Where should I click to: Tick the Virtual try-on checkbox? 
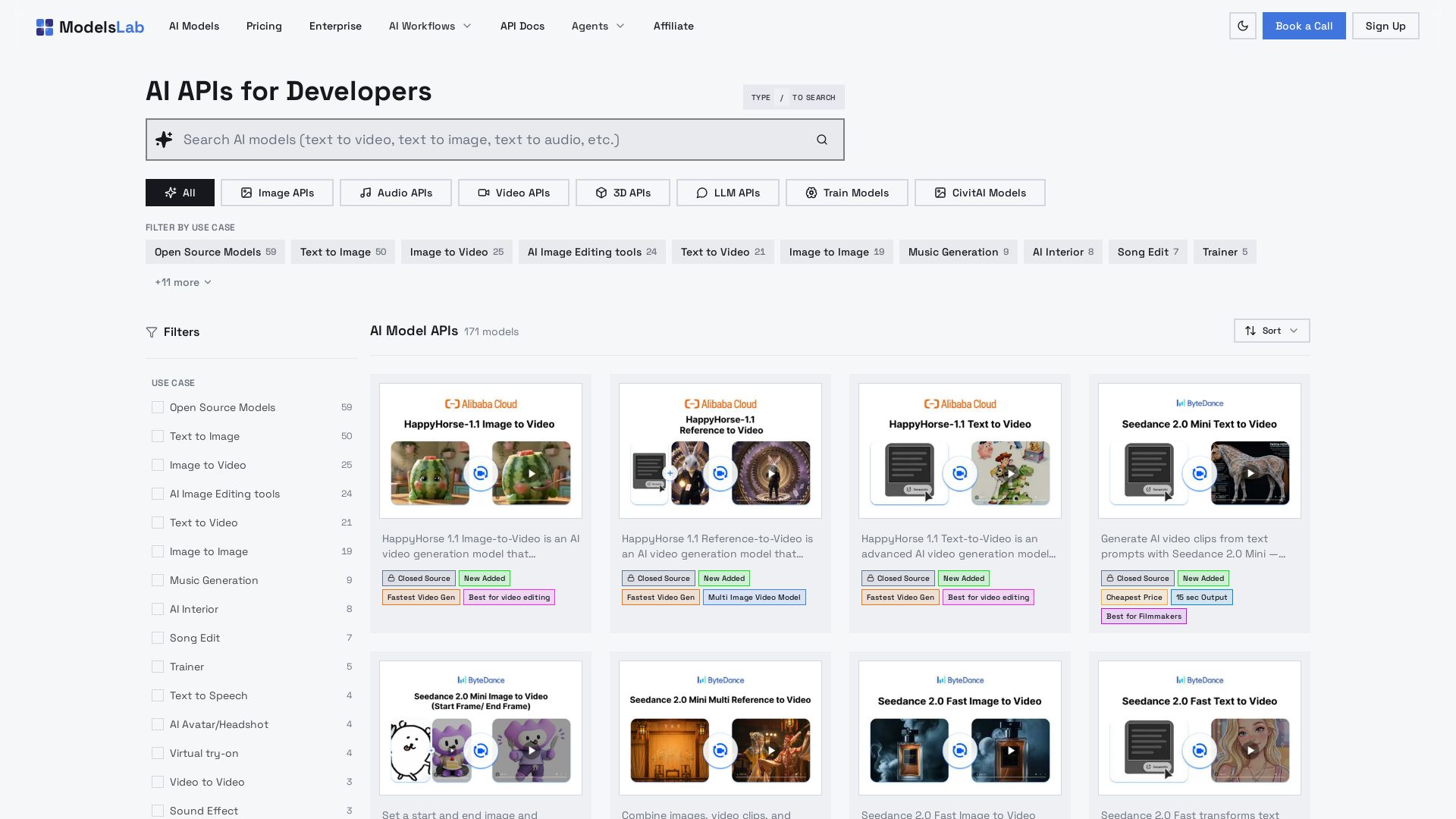[158, 753]
